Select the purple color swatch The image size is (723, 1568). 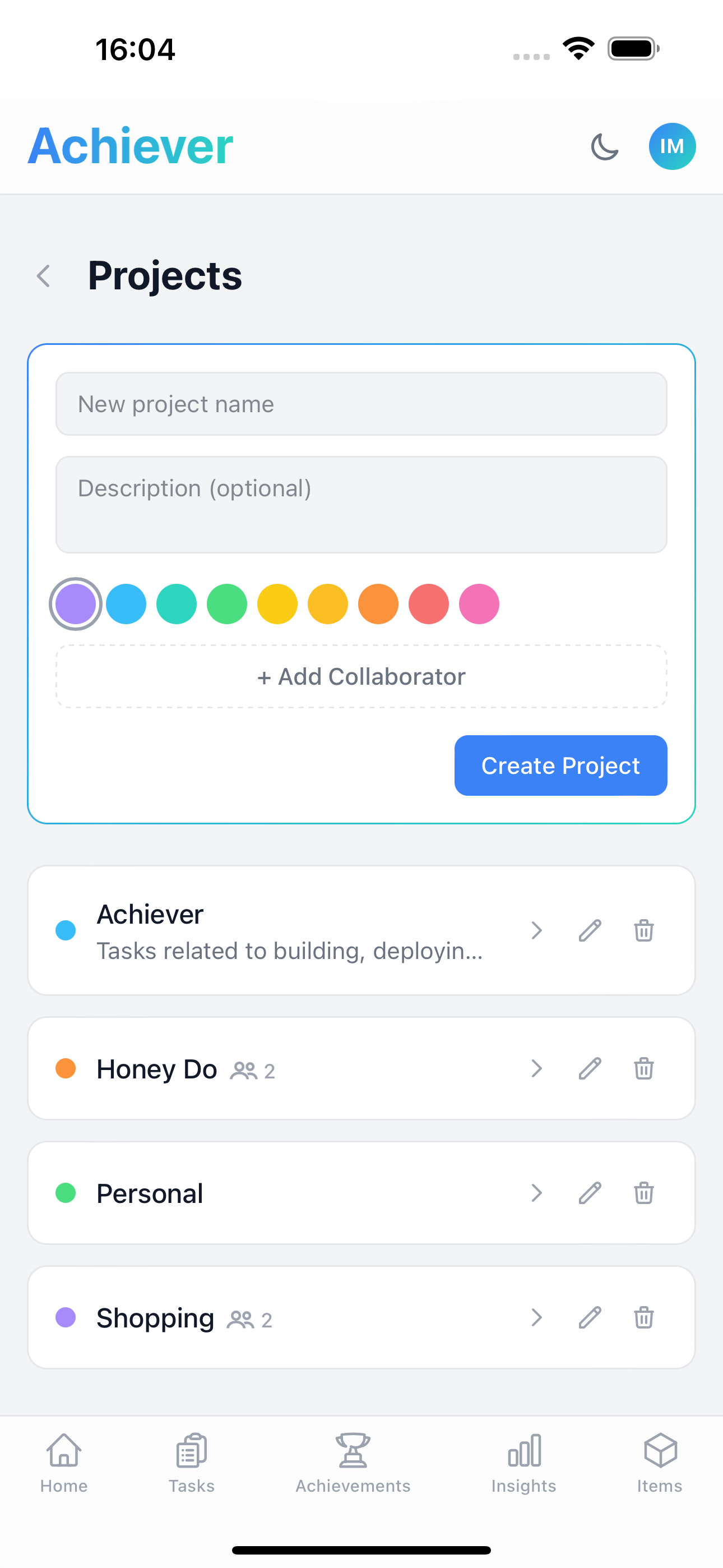click(76, 603)
